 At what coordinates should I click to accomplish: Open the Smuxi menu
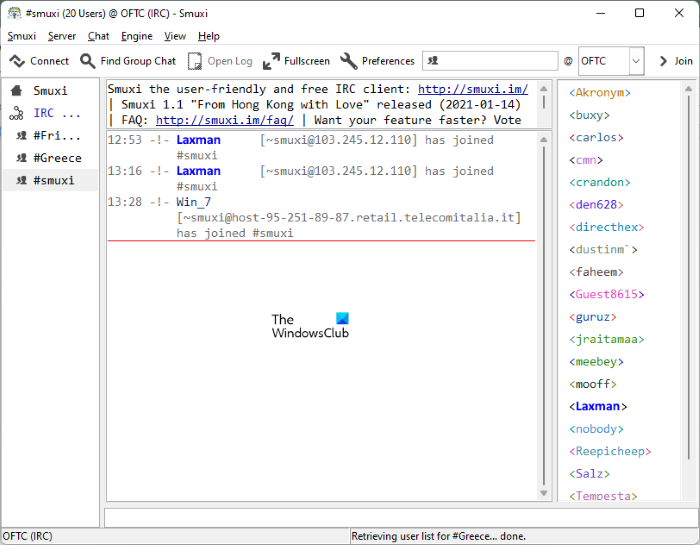click(x=21, y=36)
